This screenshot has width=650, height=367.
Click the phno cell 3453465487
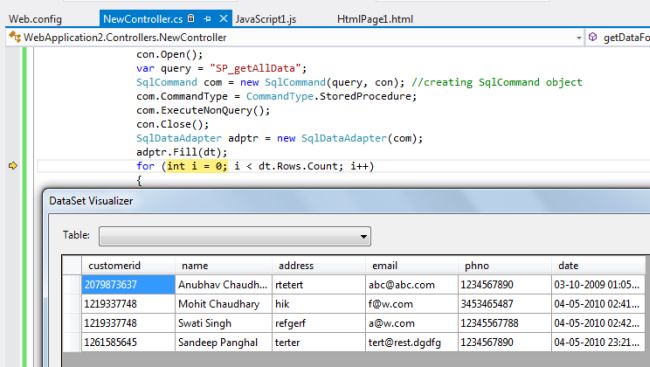pyautogui.click(x=505, y=304)
